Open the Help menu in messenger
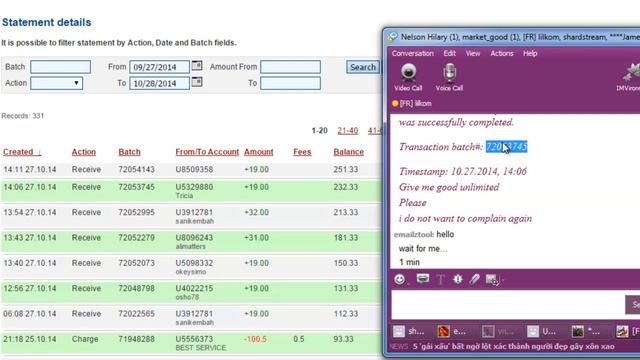Image resolution: width=640 pixels, height=360 pixels. 530,53
